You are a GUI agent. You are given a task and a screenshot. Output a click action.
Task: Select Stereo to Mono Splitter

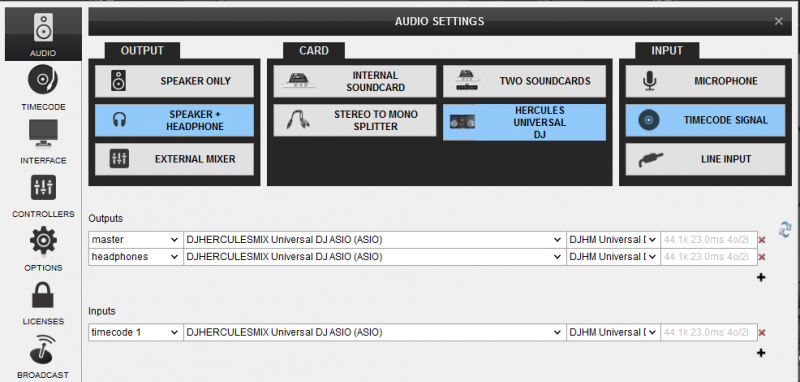(355, 120)
